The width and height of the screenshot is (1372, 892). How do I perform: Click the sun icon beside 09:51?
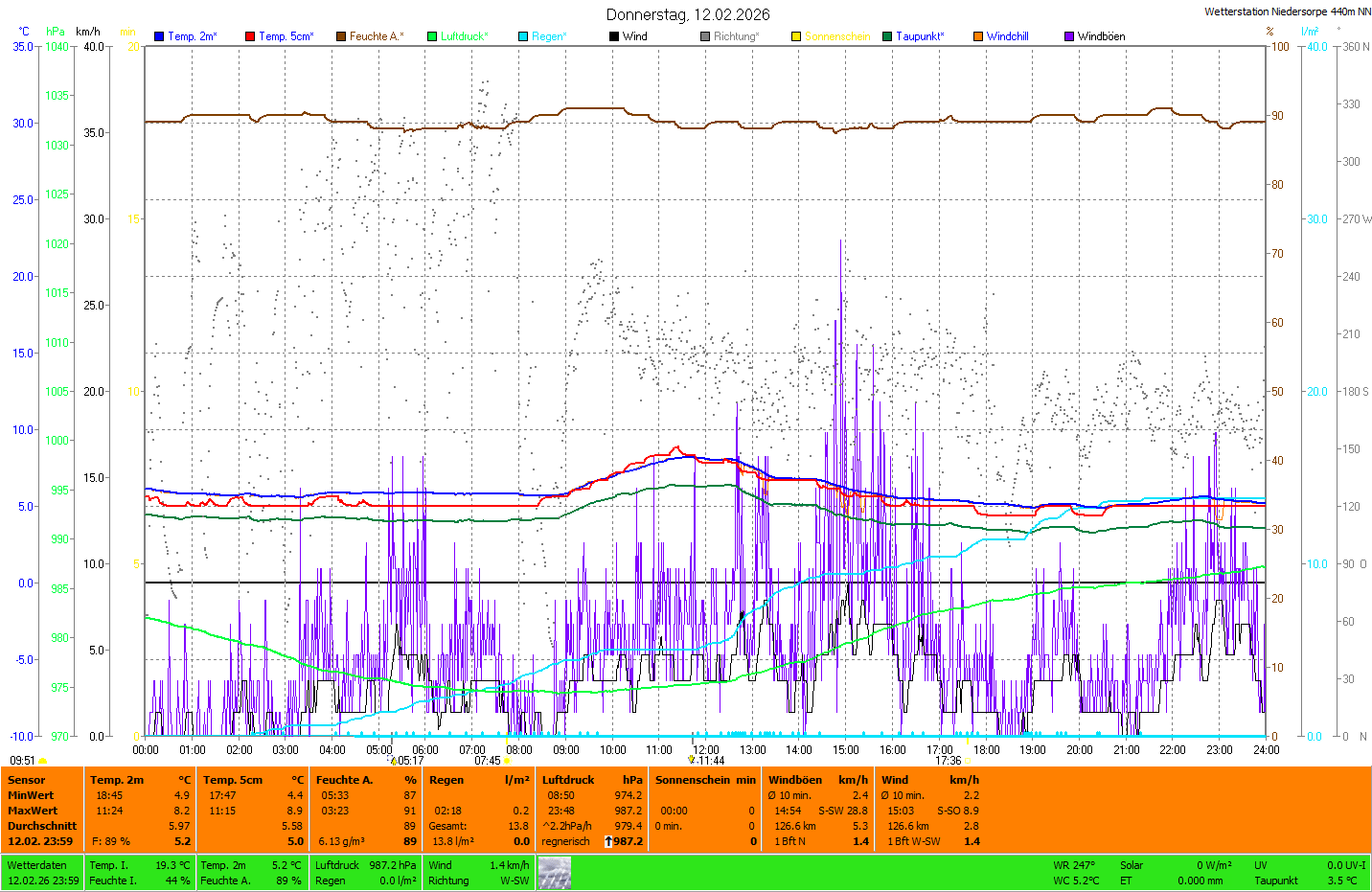click(43, 761)
